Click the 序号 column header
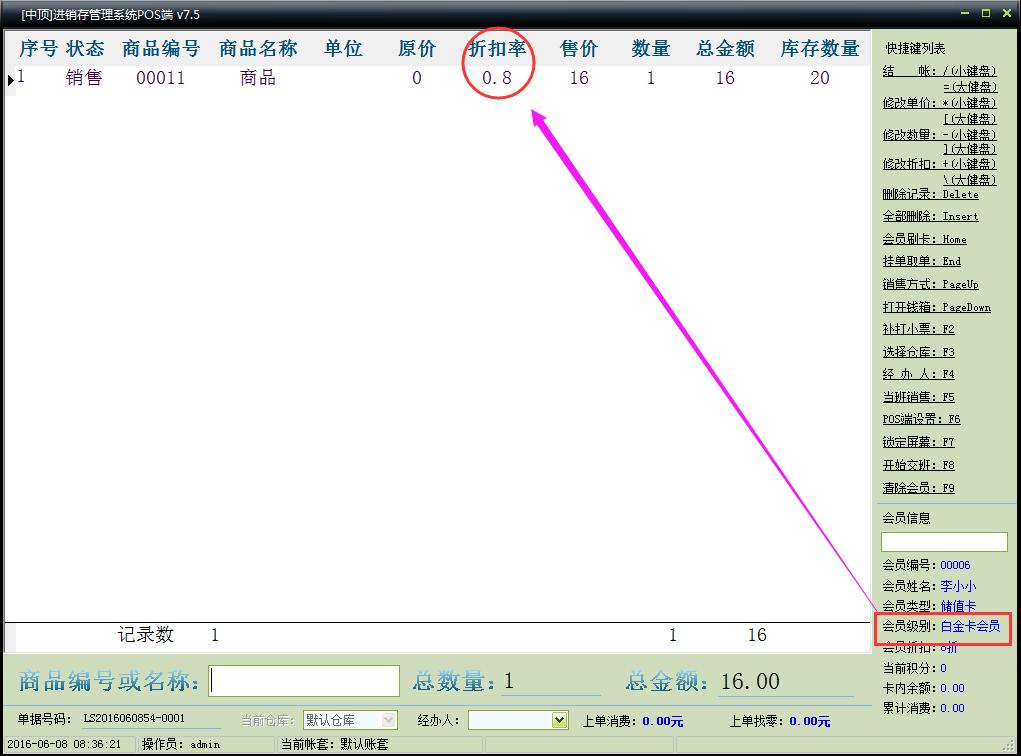Screen dimensions: 1021x756 (x=38, y=48)
